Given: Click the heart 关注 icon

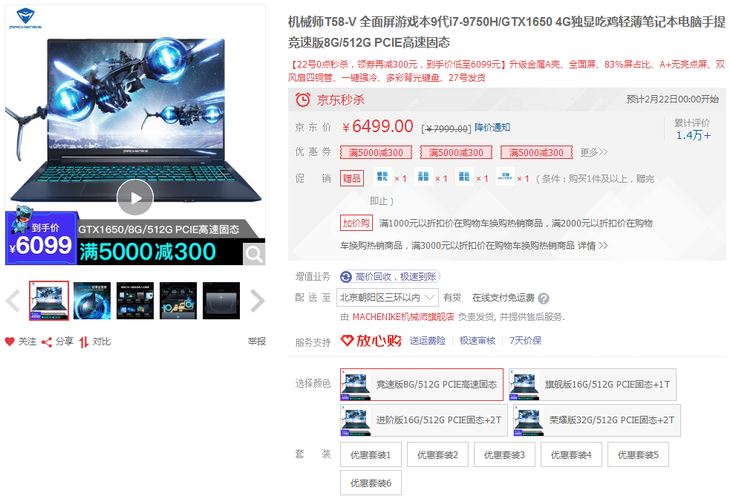Looking at the screenshot, I should [11, 342].
